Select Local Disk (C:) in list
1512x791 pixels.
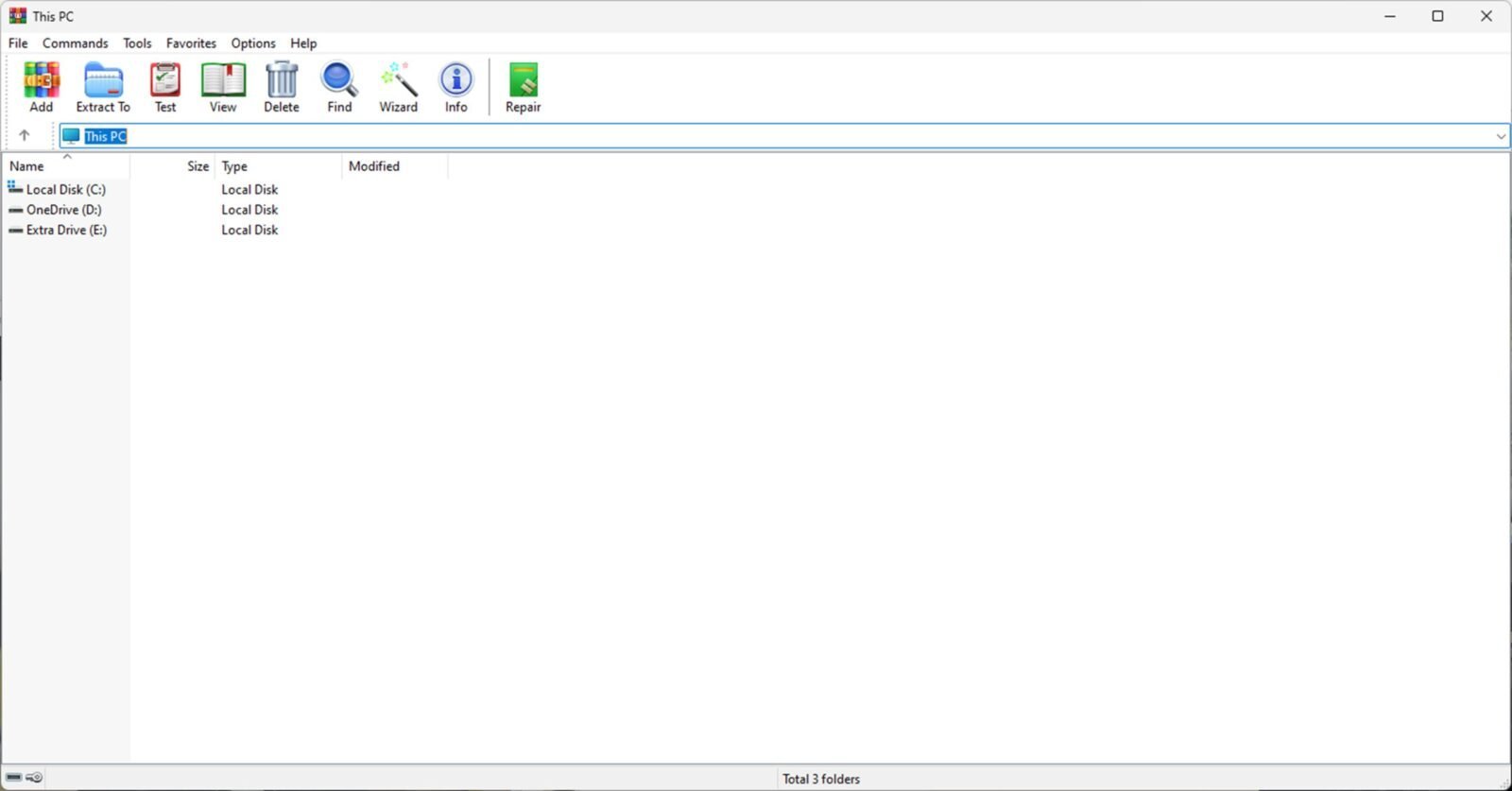[x=65, y=190]
